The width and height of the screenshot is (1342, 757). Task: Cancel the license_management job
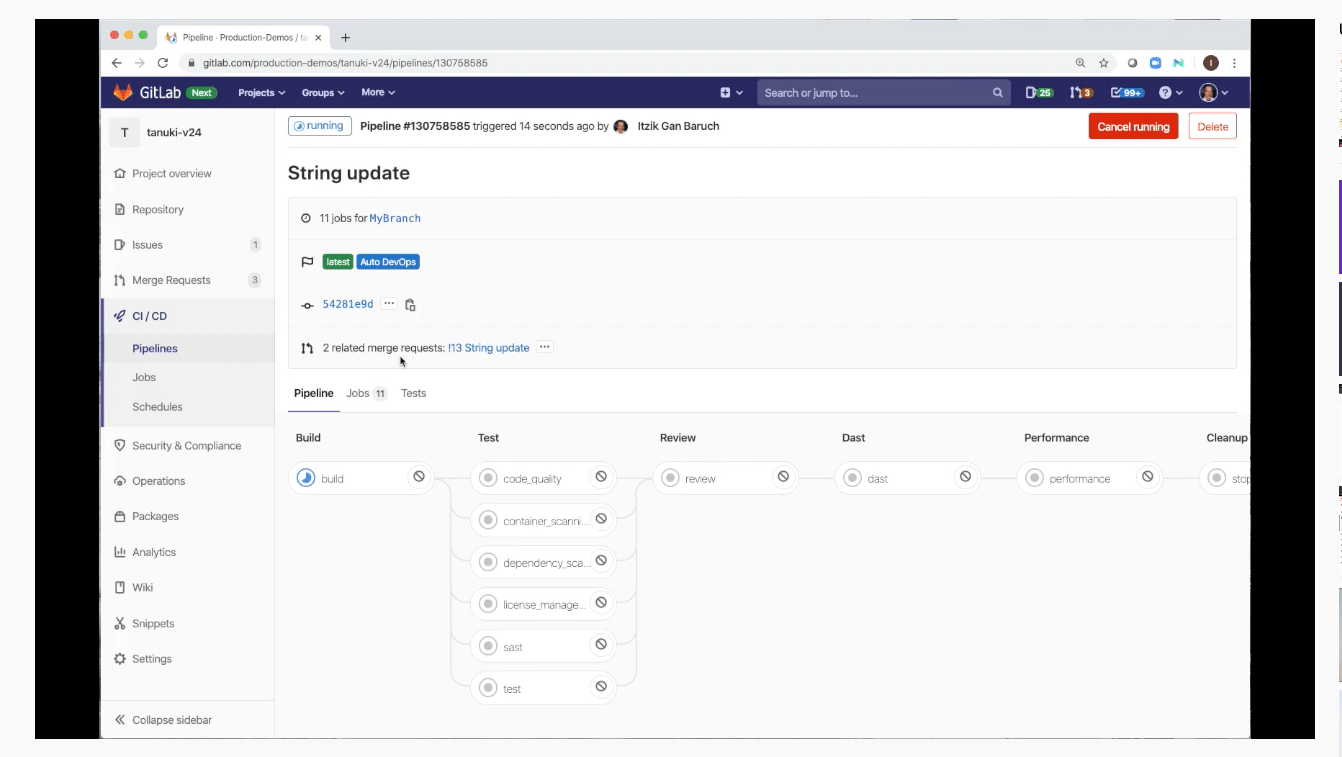pos(601,602)
